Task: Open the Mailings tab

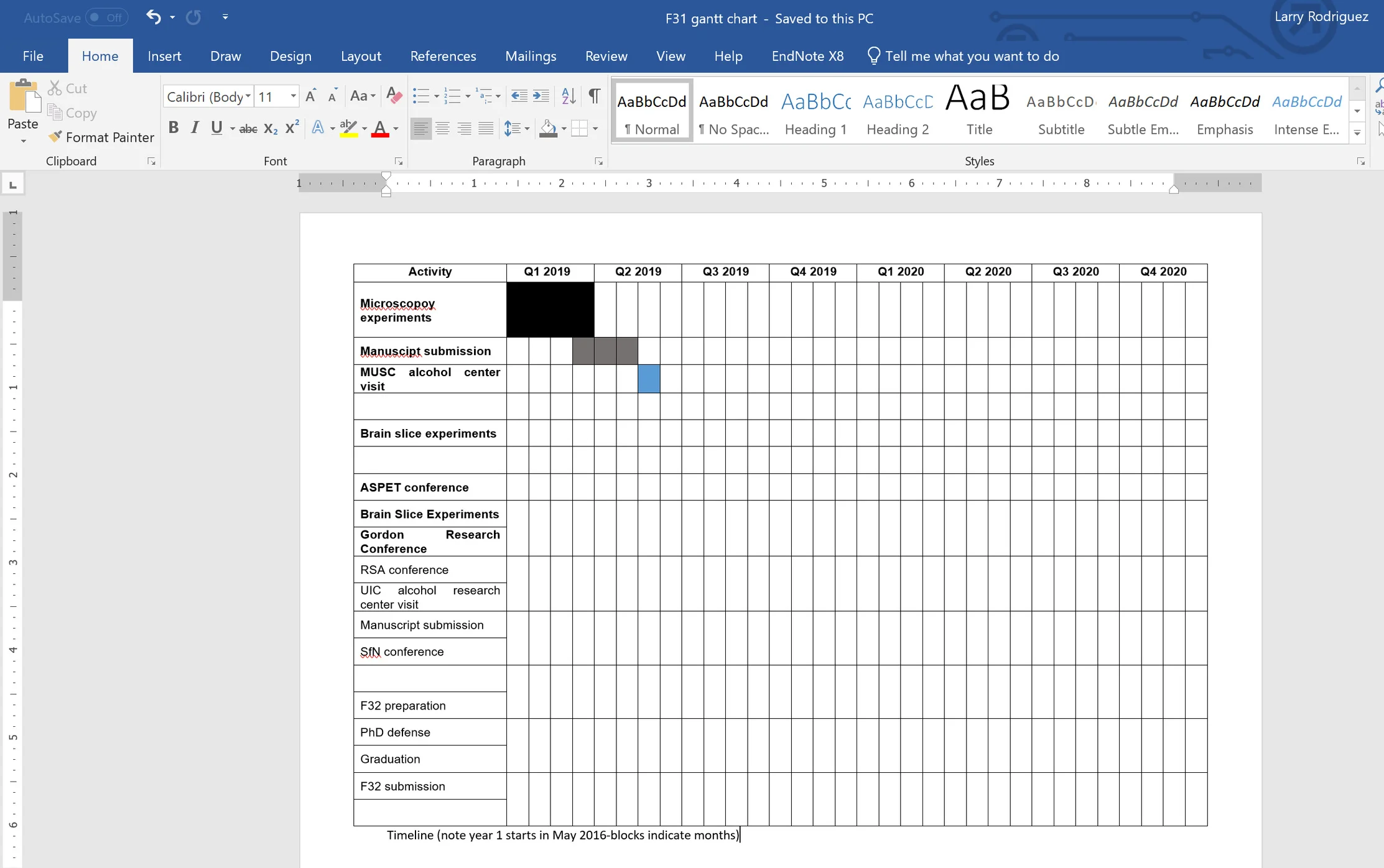Action: click(531, 55)
